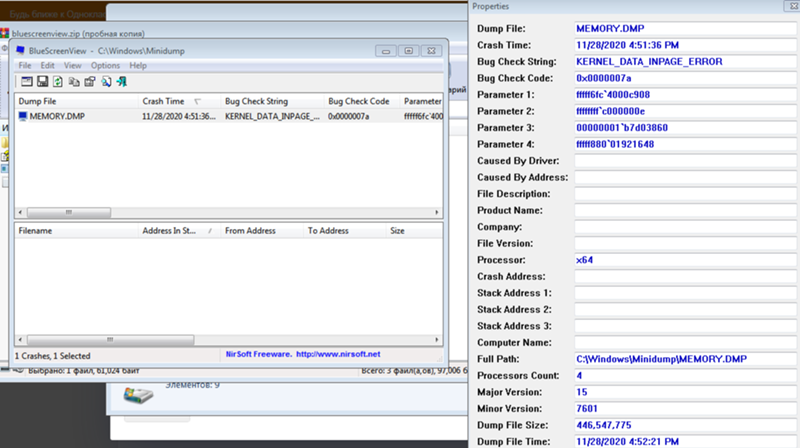This screenshot has width=800, height=448.
Task: Sort lower pane by Address In Stack column
Action: point(180,231)
